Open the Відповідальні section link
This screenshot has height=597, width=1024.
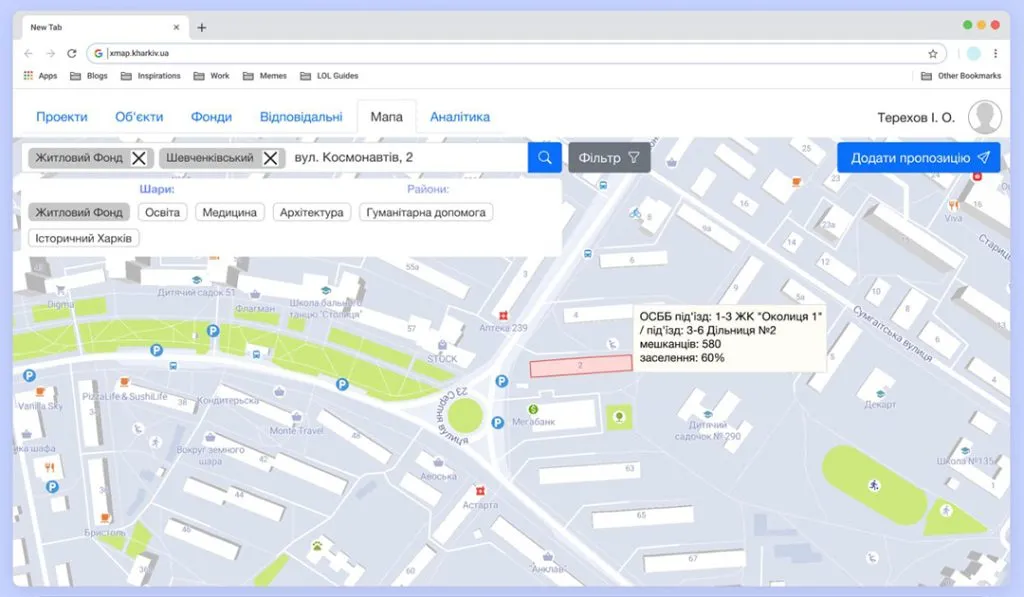tap(301, 116)
